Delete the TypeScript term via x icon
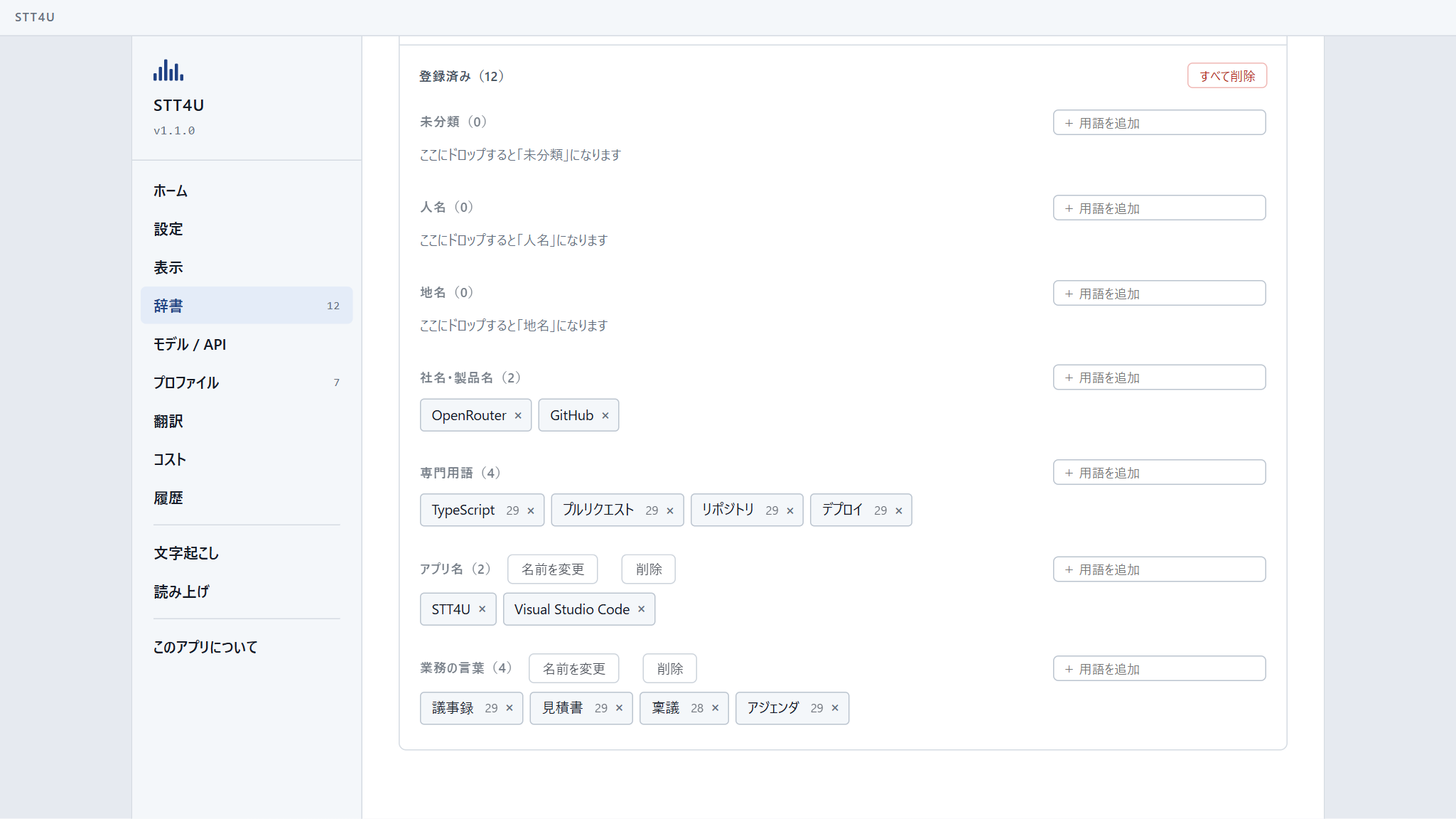Image resolution: width=1456 pixels, height=819 pixels. click(x=531, y=511)
